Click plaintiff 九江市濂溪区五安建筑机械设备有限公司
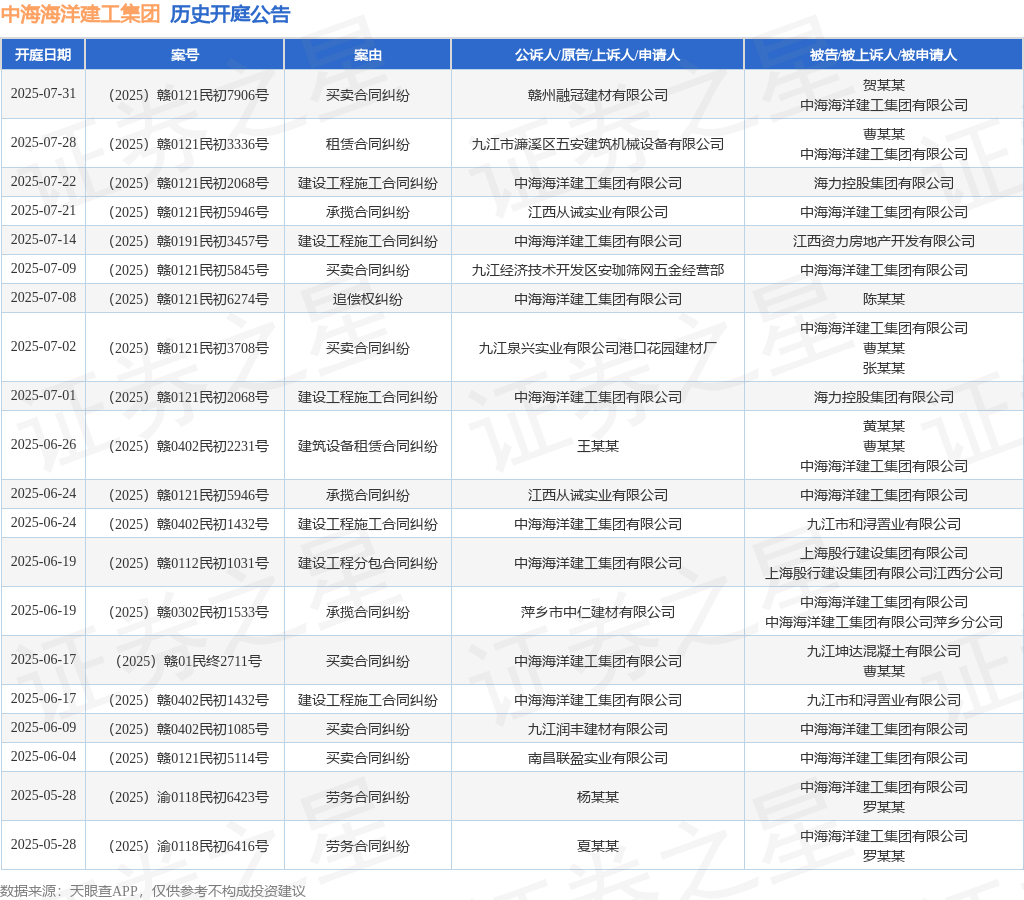The width and height of the screenshot is (1024, 900). click(x=598, y=144)
